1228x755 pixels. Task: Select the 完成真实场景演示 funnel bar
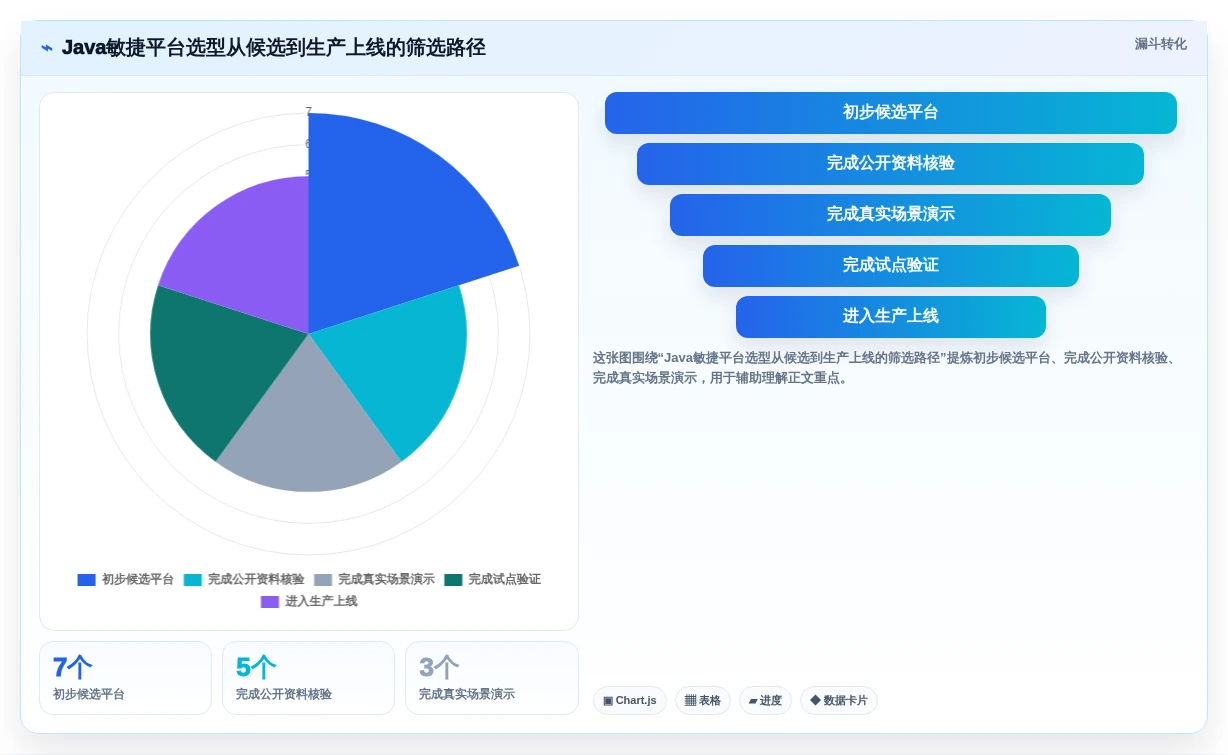click(x=890, y=215)
